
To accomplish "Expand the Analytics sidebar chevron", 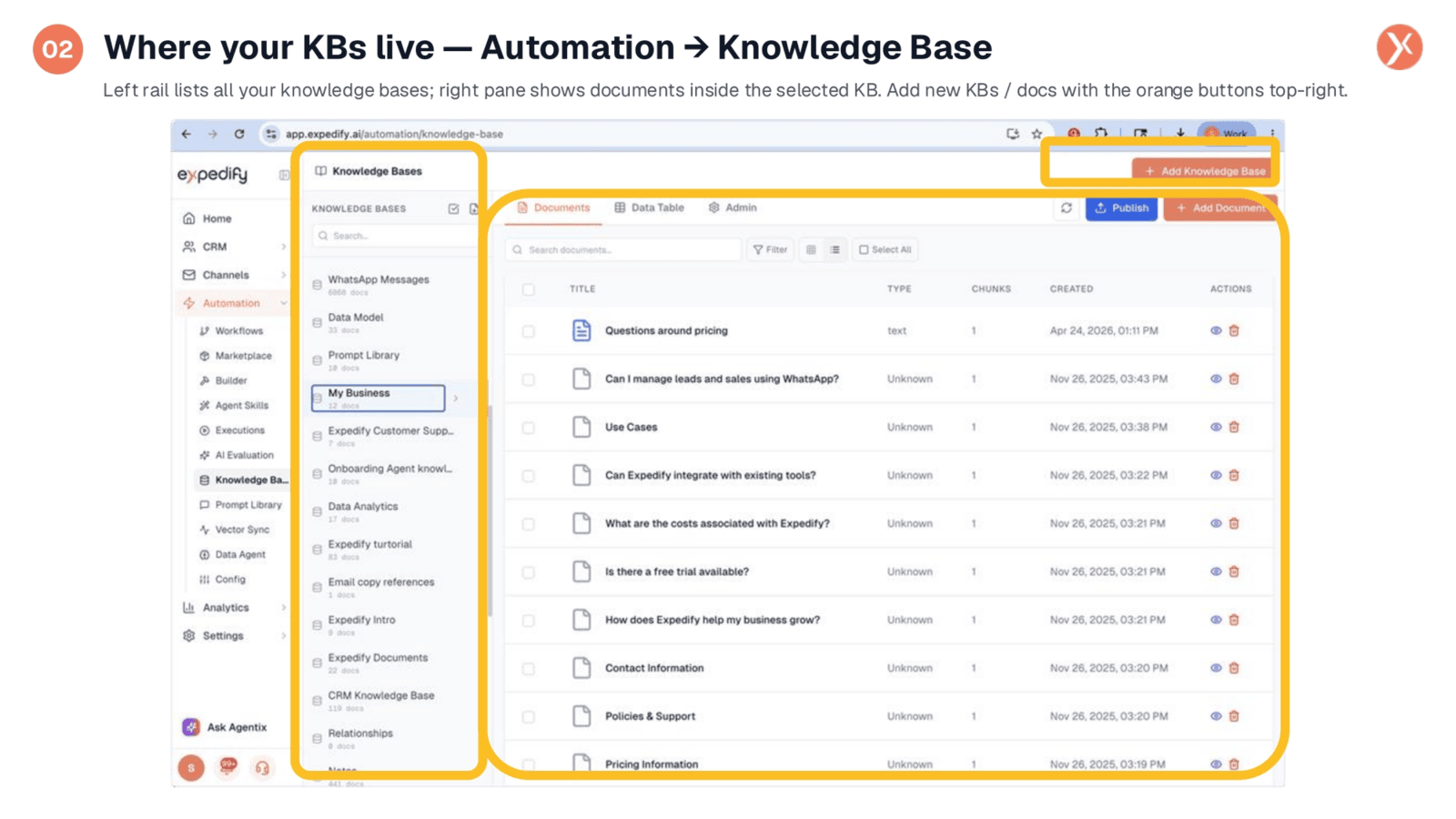I will pos(283,608).
